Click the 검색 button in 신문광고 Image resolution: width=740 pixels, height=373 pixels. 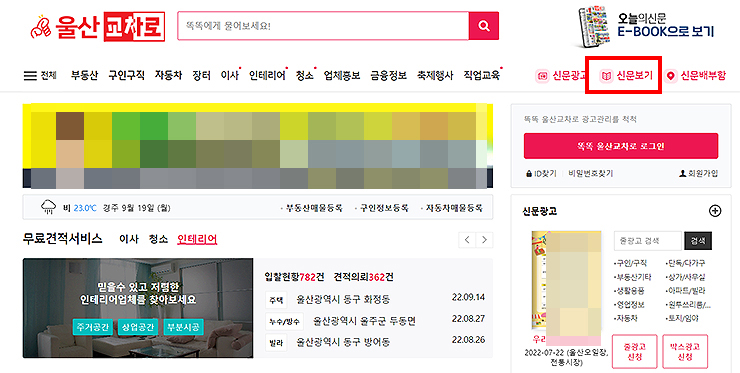click(698, 241)
